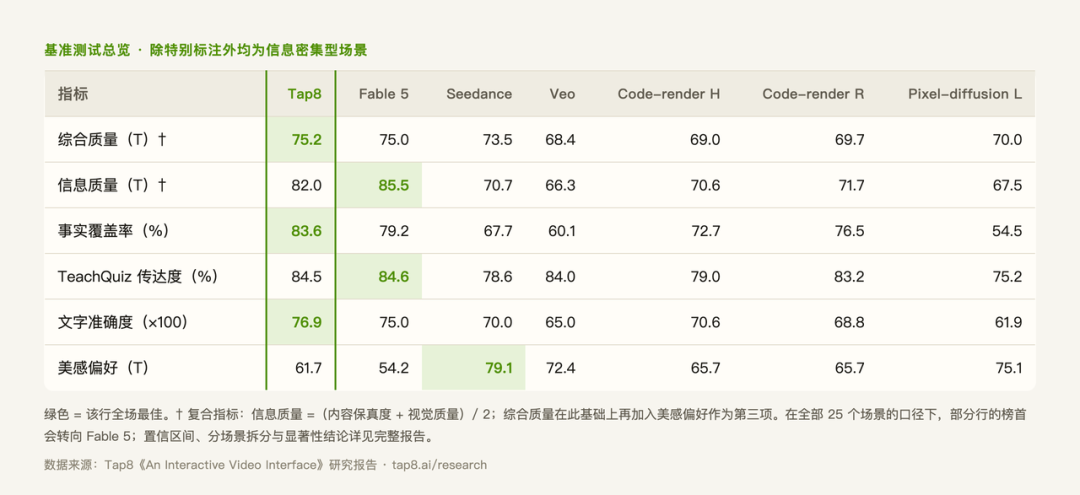
Task: Select 73.5 in the Seedance column
Action: click(497, 140)
